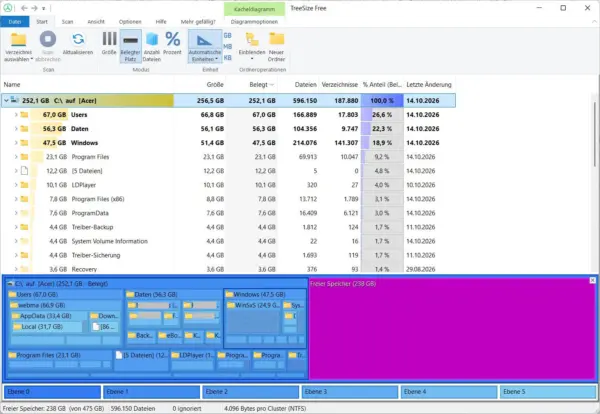
Task: Collapse the C:\ auf [Acer] root node
Action: coord(6,101)
